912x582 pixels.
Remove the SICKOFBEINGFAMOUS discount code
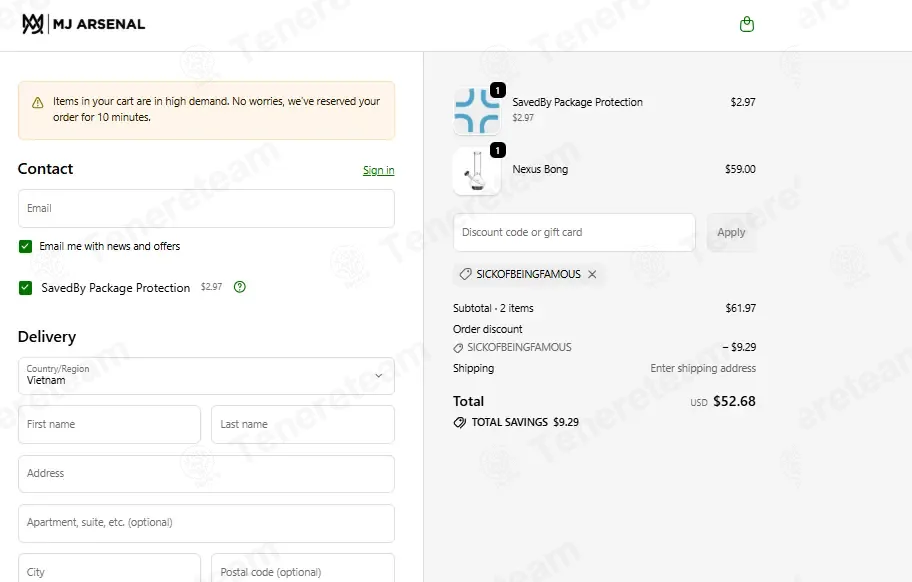point(592,274)
